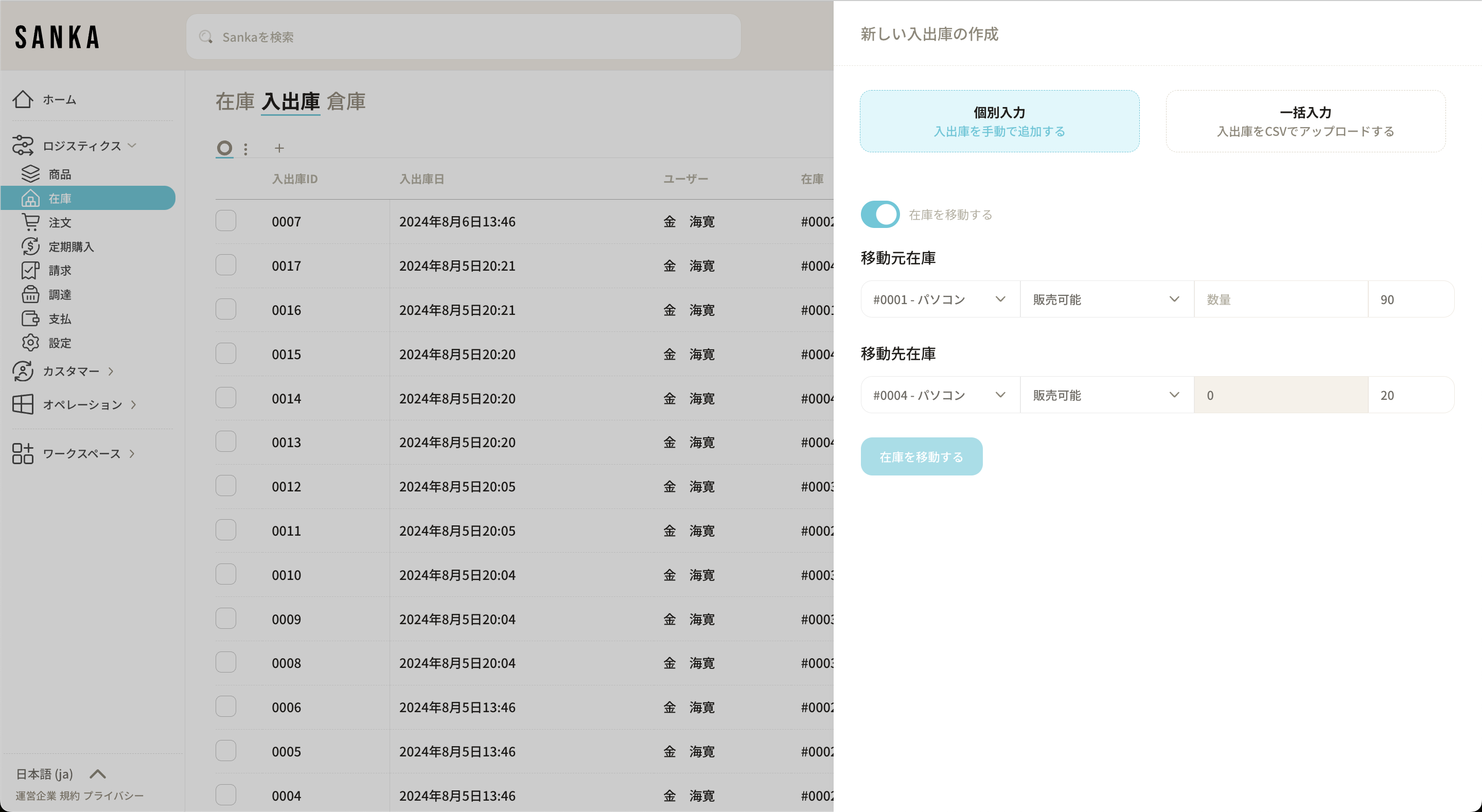Open the #0004 - パソコン destination dropdown
This screenshot has width=1482, height=812.
940,395
